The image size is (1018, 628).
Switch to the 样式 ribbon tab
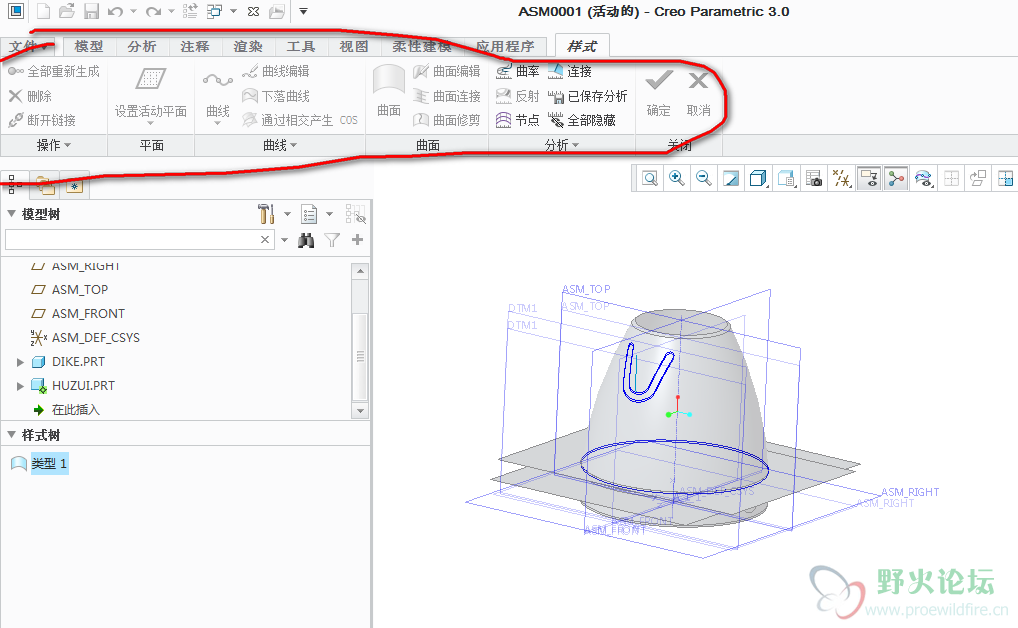click(582, 46)
